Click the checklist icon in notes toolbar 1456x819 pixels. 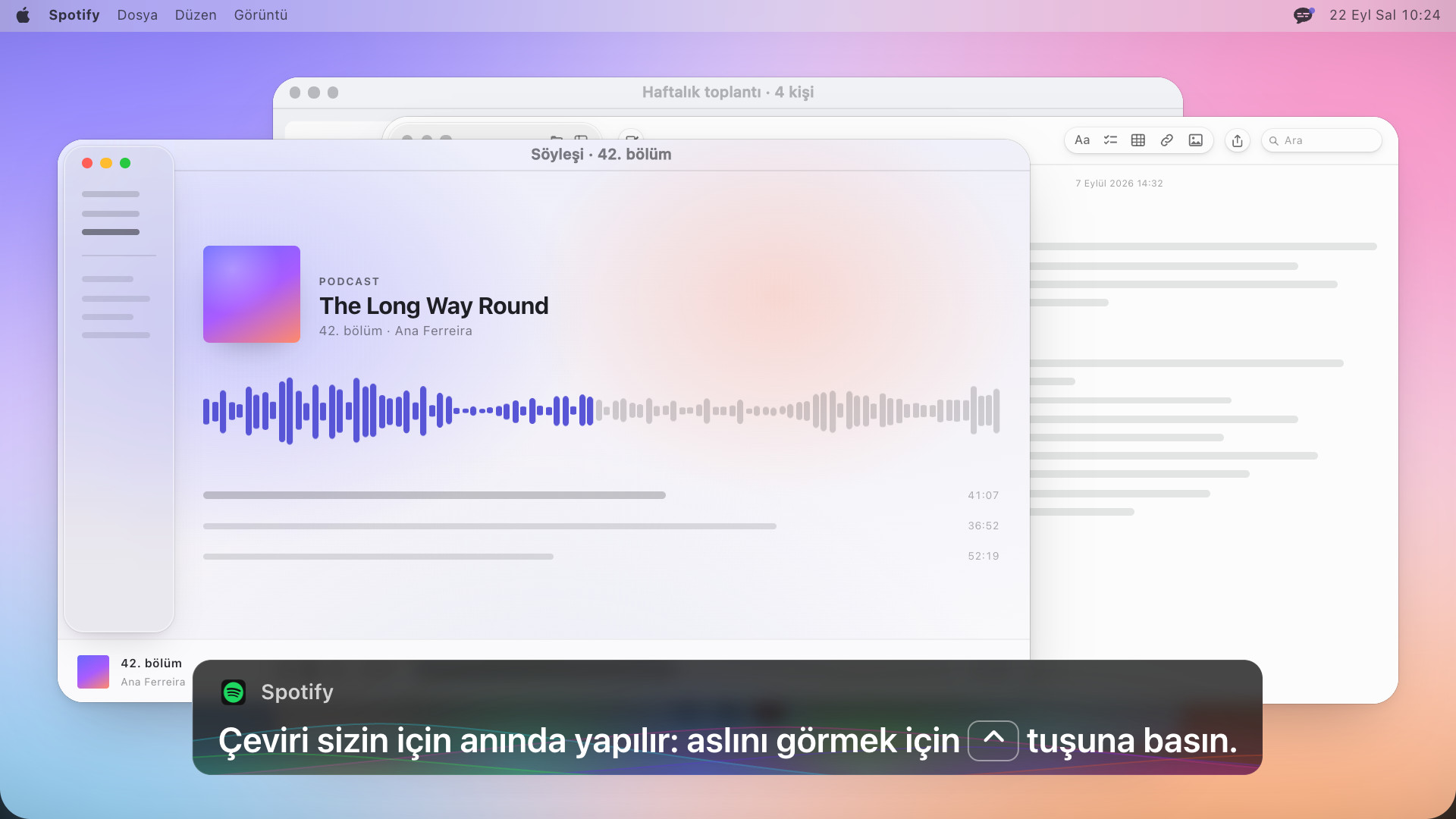point(1110,140)
